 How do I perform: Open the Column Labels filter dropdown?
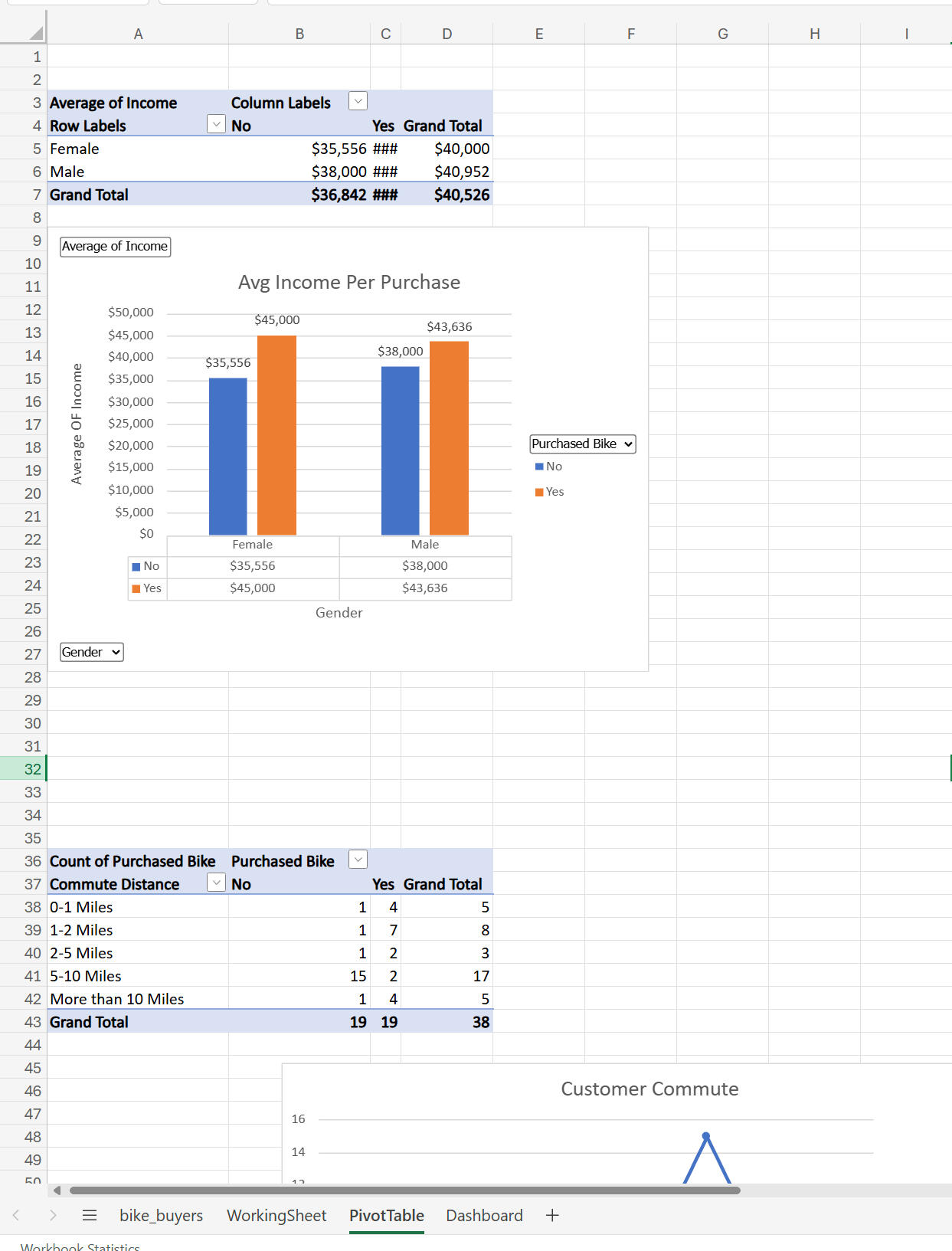tap(358, 101)
